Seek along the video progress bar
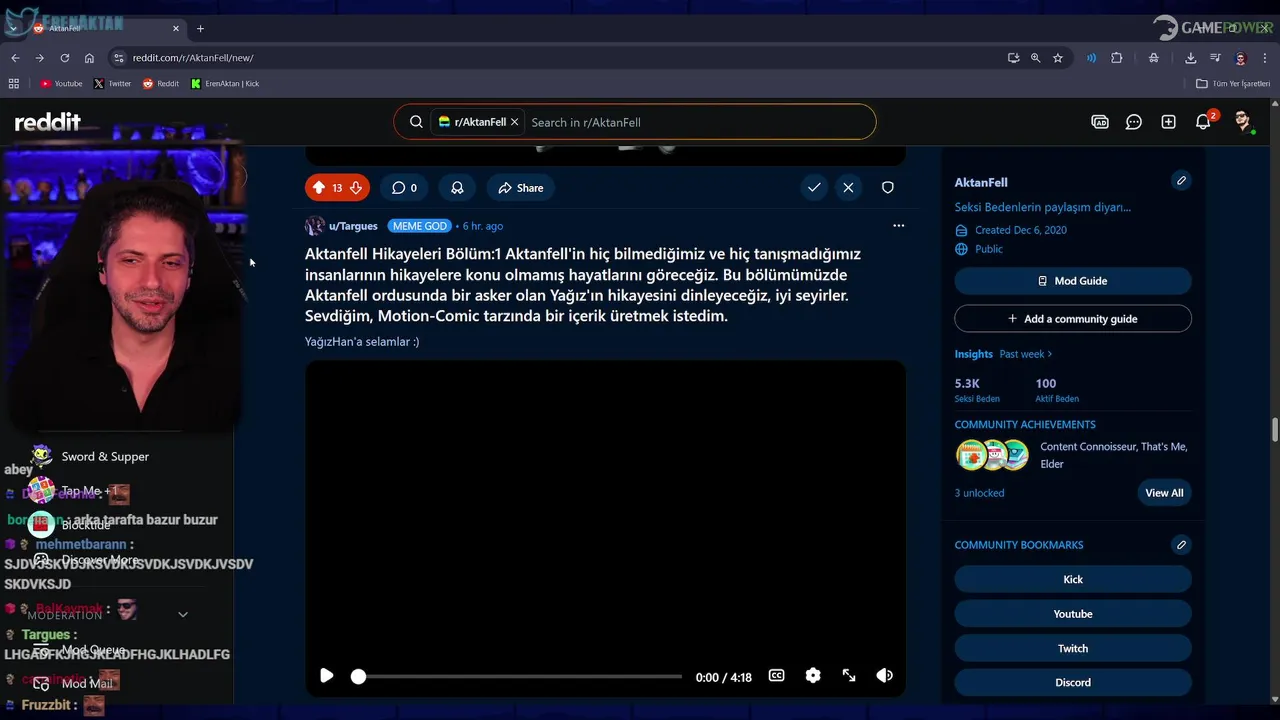The height and width of the screenshot is (720, 1280). (518, 677)
